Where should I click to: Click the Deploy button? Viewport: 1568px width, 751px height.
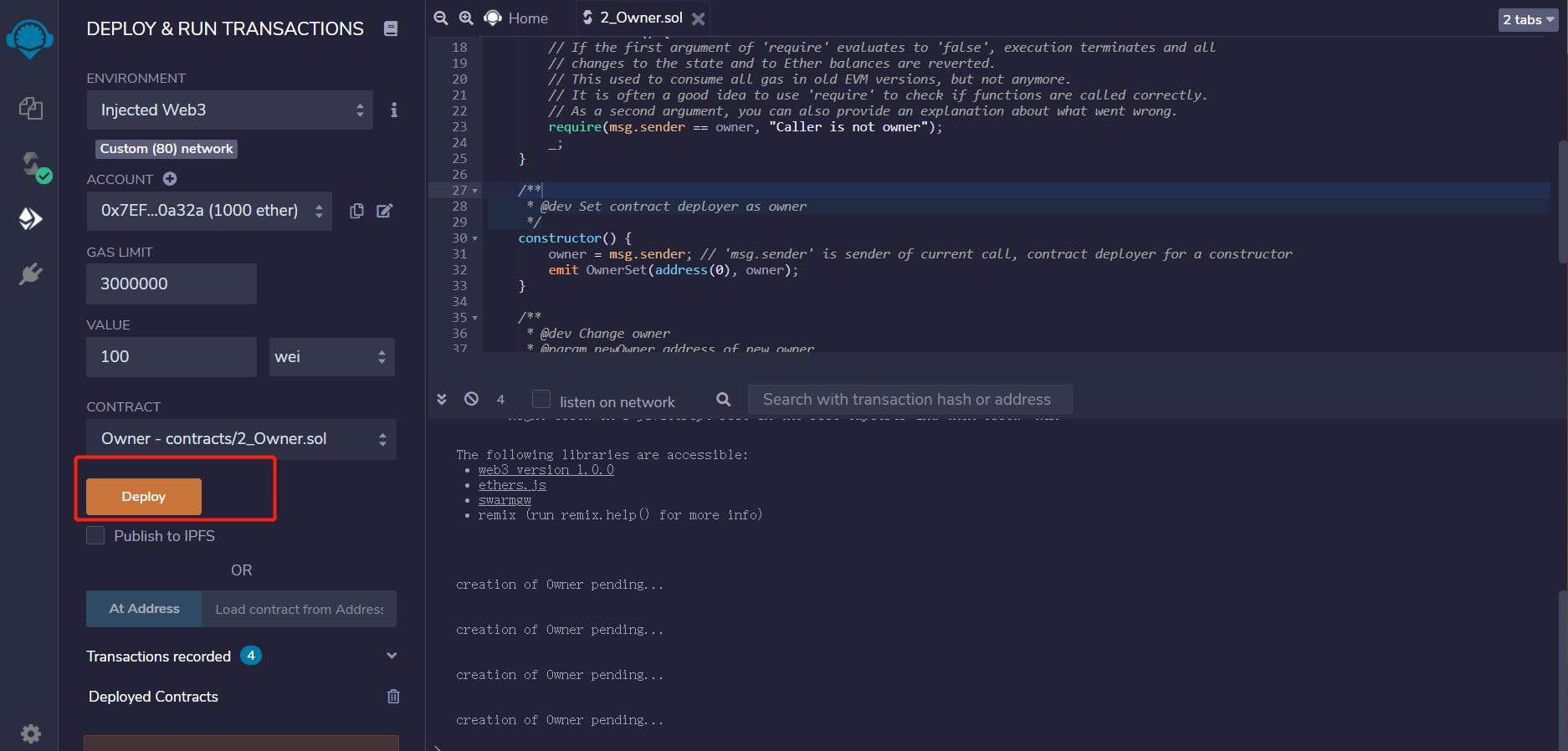coord(144,496)
